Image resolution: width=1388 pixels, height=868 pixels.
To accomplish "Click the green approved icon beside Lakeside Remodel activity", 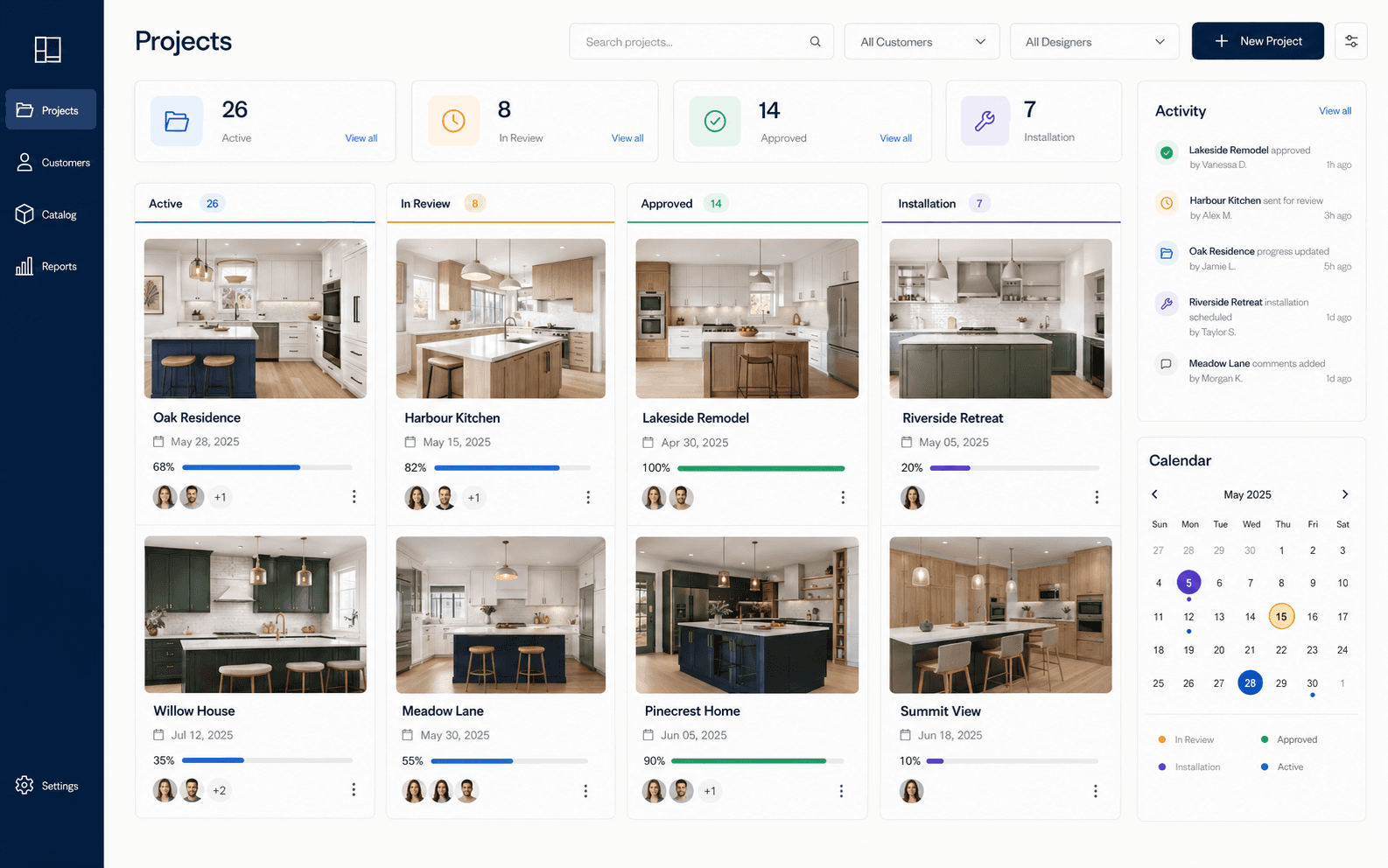I will [1167, 152].
